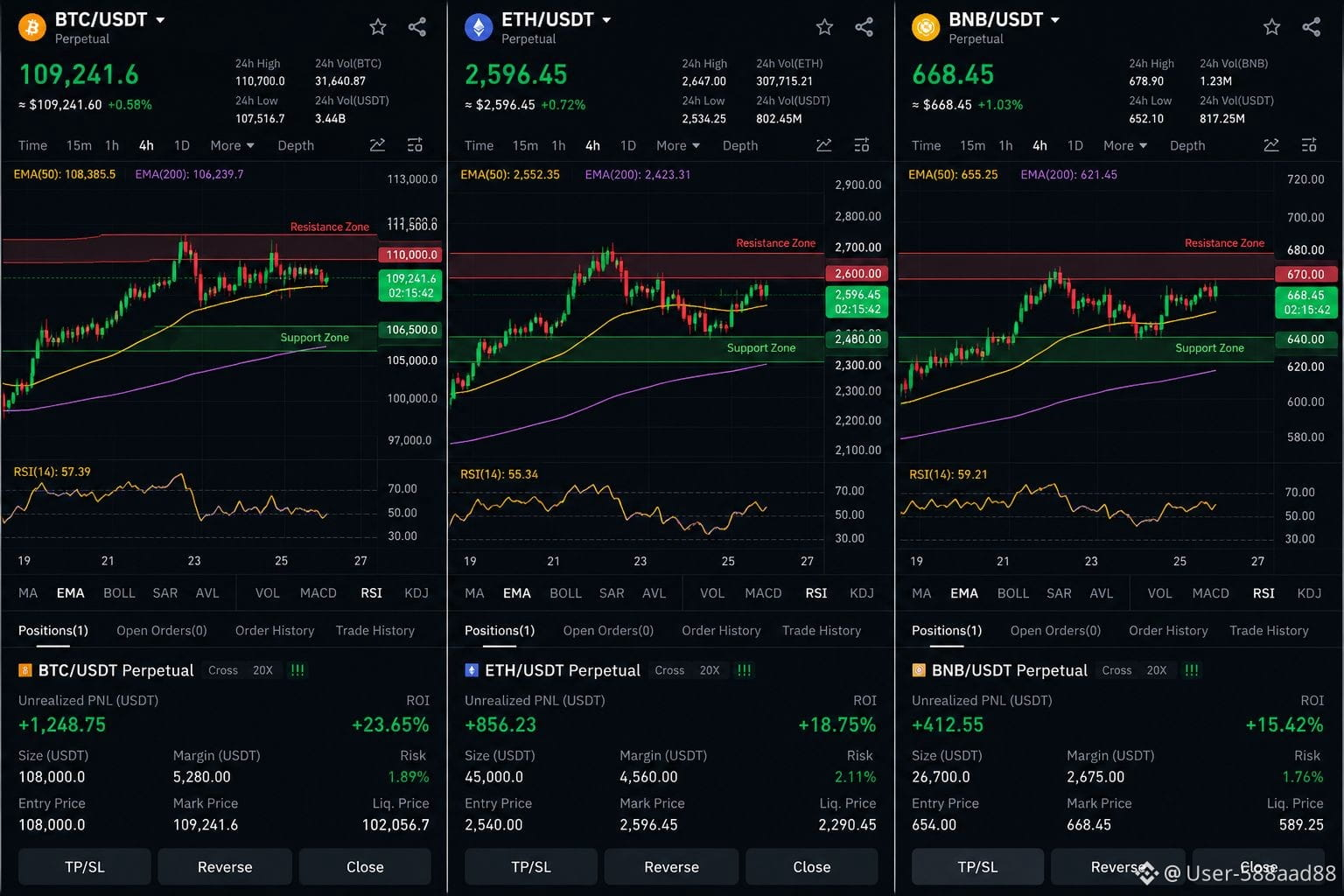Open the BNB/USDT pair dropdown arrow
1344x896 pixels.
[x=1054, y=19]
